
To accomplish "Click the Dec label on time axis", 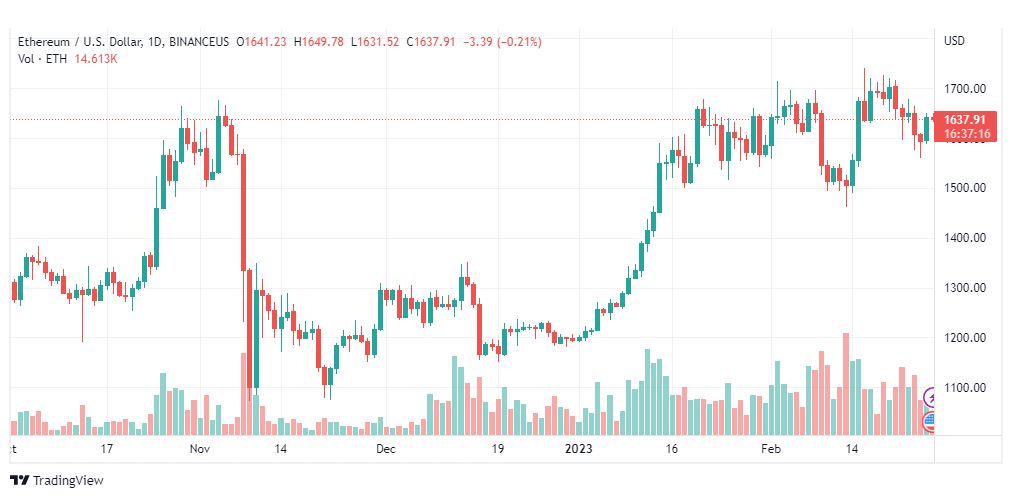I will point(387,450).
